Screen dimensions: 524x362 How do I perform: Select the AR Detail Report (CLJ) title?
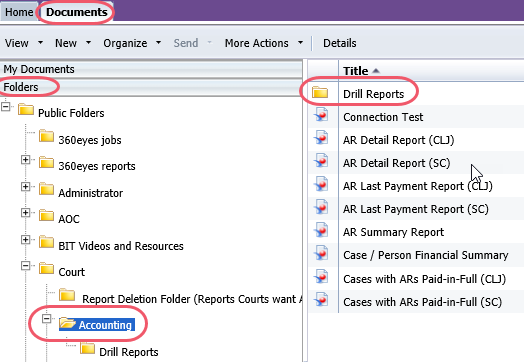398,140
